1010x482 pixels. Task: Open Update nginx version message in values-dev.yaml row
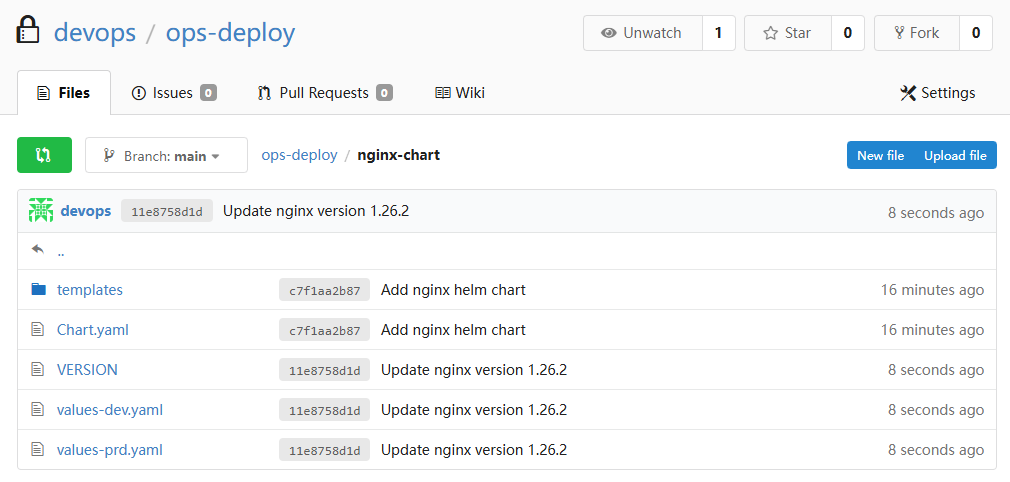point(474,410)
